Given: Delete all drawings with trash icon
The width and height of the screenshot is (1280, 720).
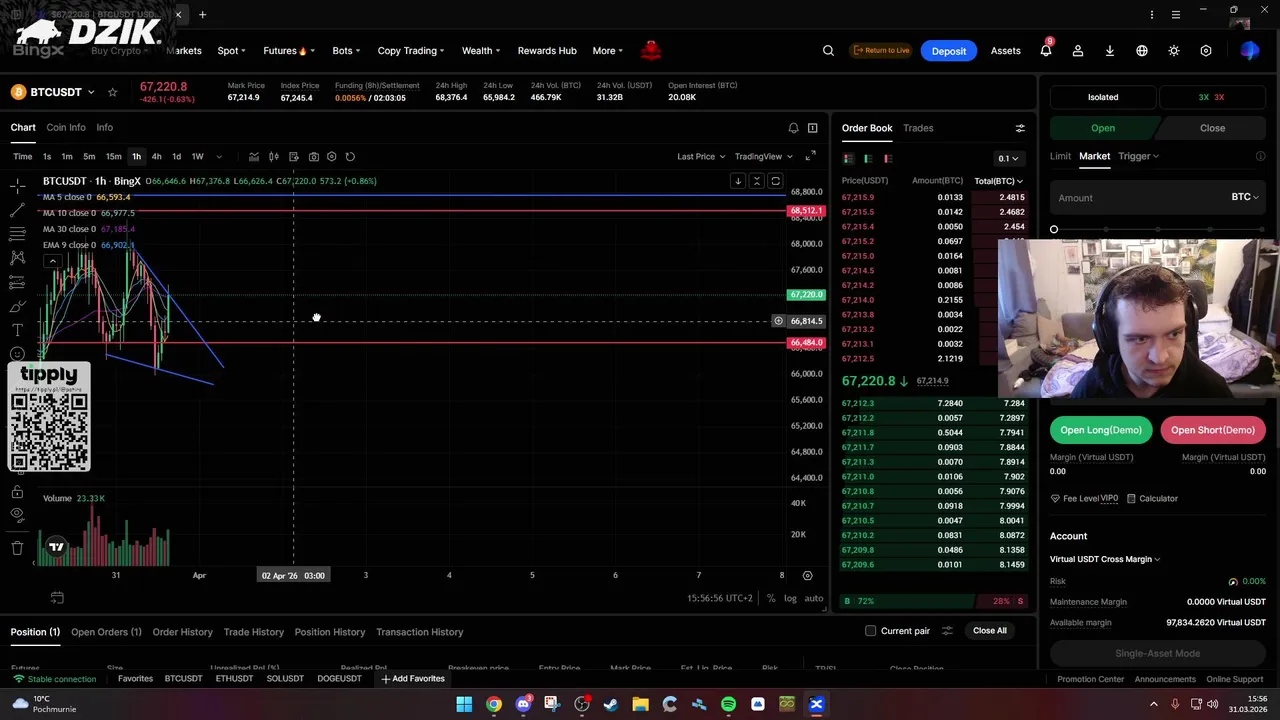Looking at the screenshot, I should coord(17,548).
